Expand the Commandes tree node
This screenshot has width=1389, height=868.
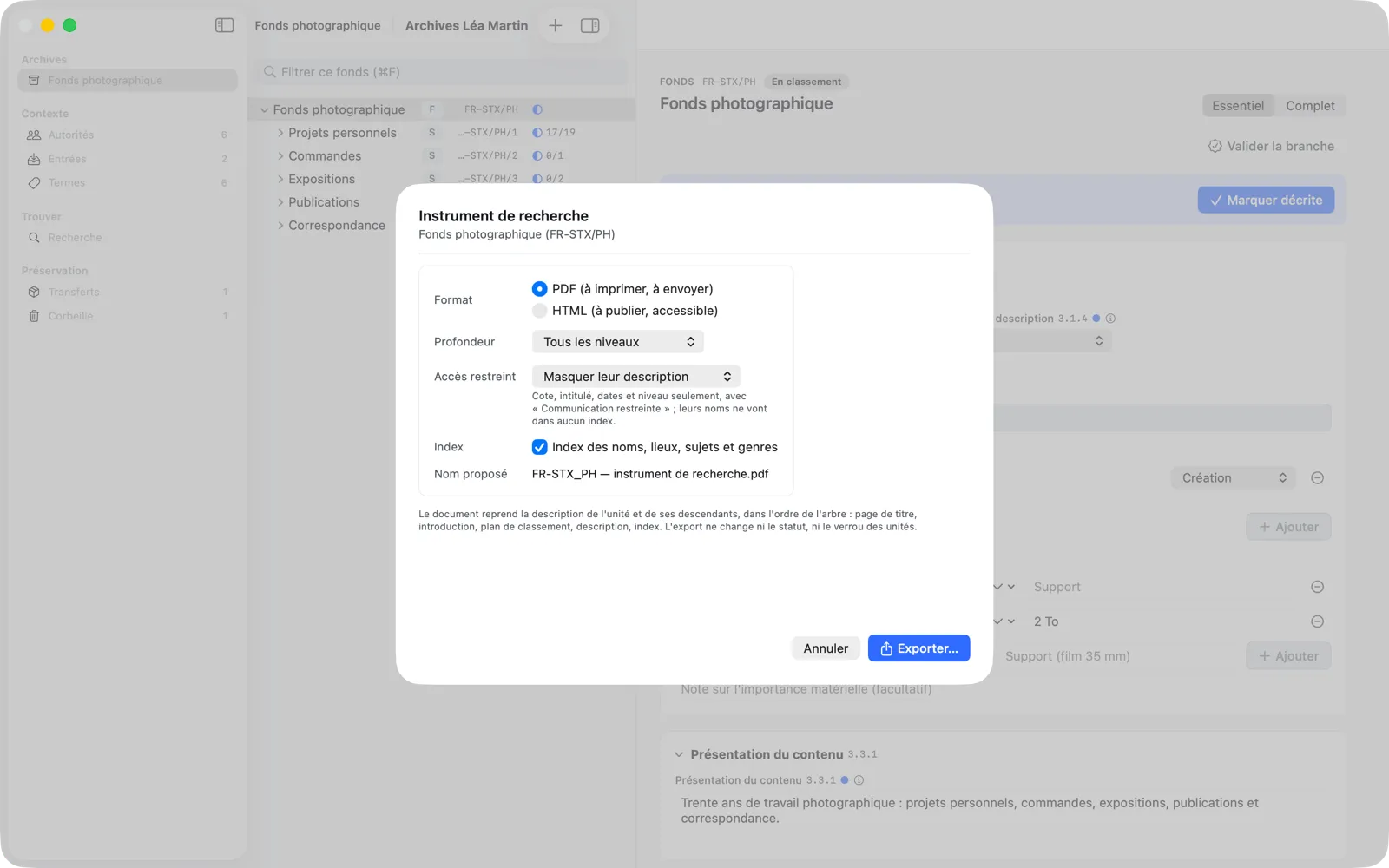point(280,156)
